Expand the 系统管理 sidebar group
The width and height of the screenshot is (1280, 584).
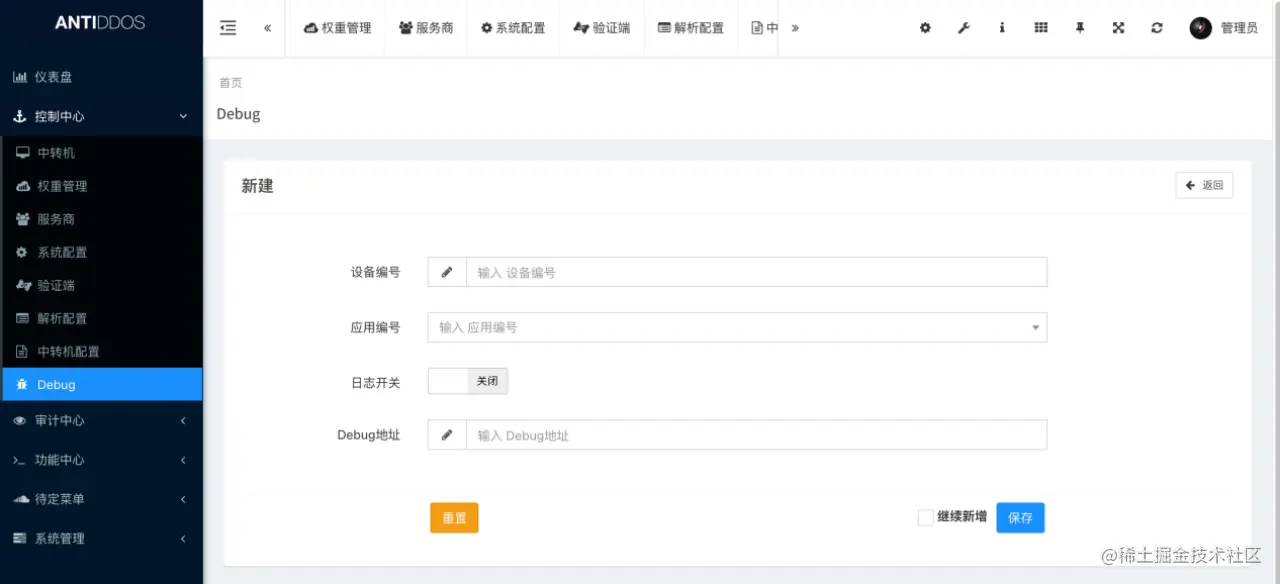coord(101,538)
